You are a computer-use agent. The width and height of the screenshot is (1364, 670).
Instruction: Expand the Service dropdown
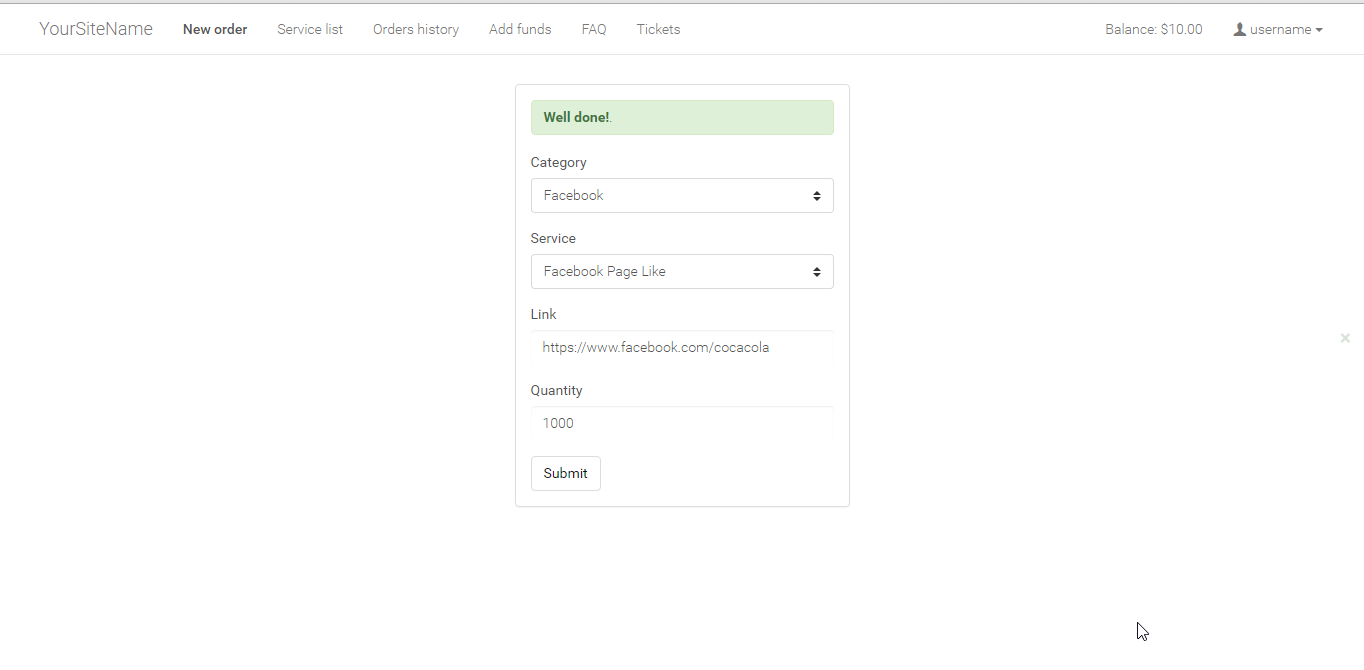click(682, 272)
